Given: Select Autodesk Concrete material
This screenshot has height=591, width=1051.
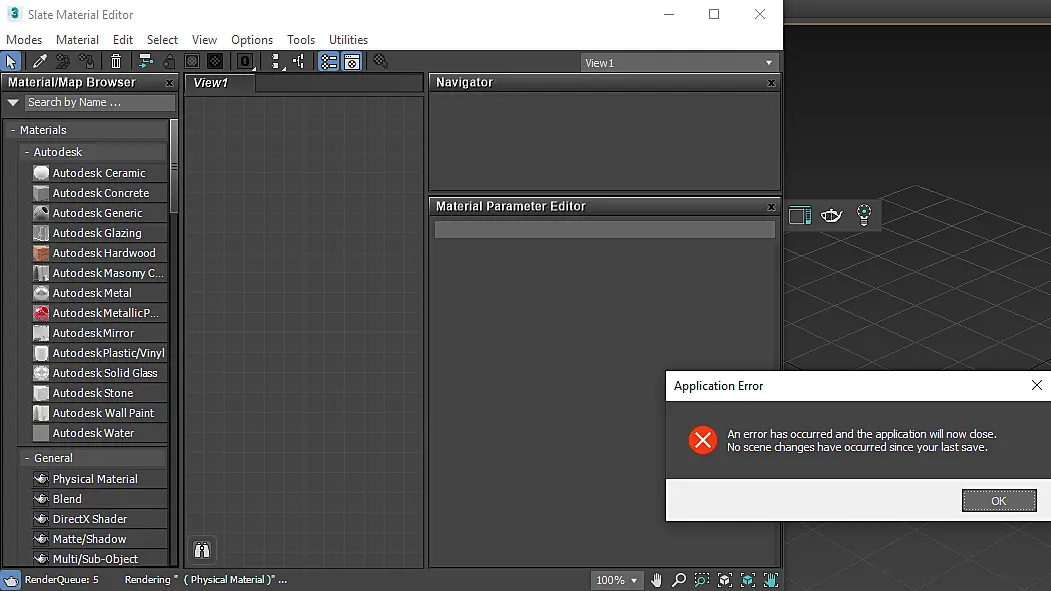Looking at the screenshot, I should pyautogui.click(x=99, y=193).
